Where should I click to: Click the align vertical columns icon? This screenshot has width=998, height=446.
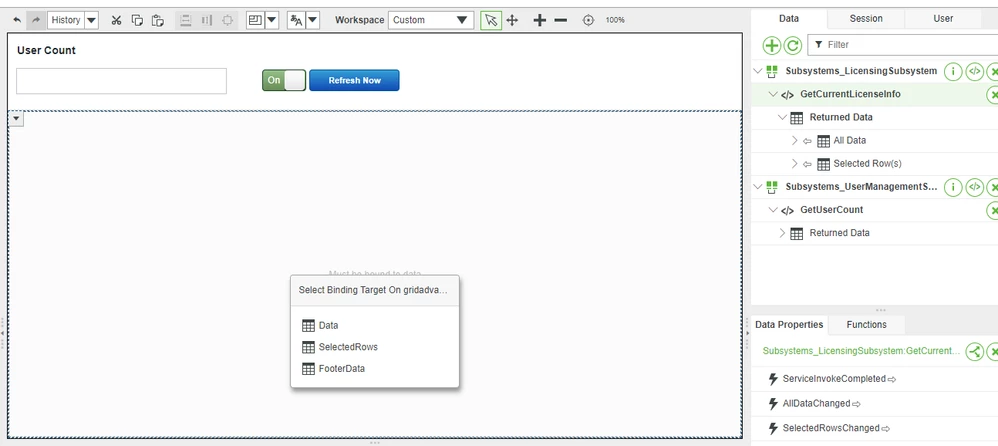coord(206,20)
